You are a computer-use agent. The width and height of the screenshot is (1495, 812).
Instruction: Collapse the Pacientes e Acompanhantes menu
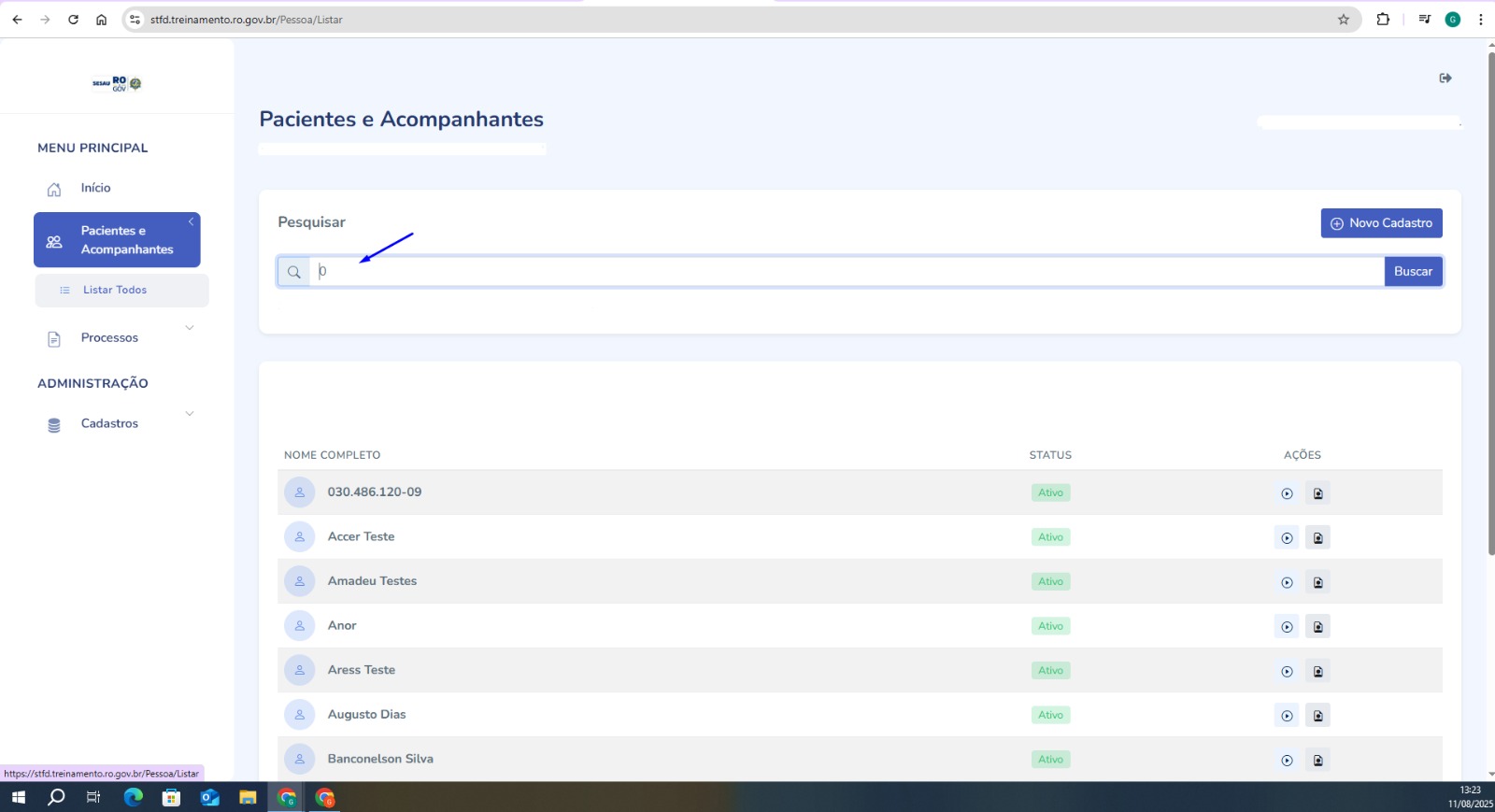pos(191,222)
